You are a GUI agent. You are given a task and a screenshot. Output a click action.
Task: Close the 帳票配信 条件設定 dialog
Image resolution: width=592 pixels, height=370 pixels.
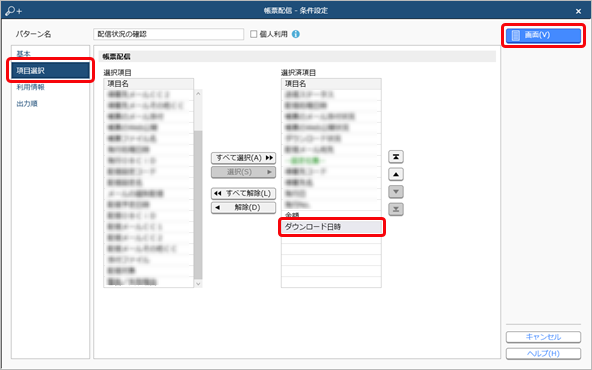pyautogui.click(x=578, y=11)
